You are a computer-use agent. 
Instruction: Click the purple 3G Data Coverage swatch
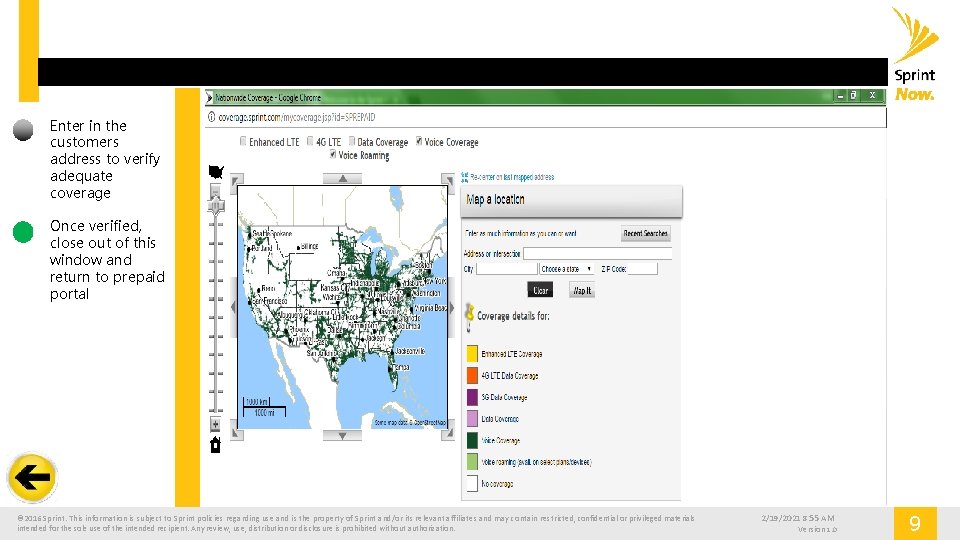tap(472, 397)
